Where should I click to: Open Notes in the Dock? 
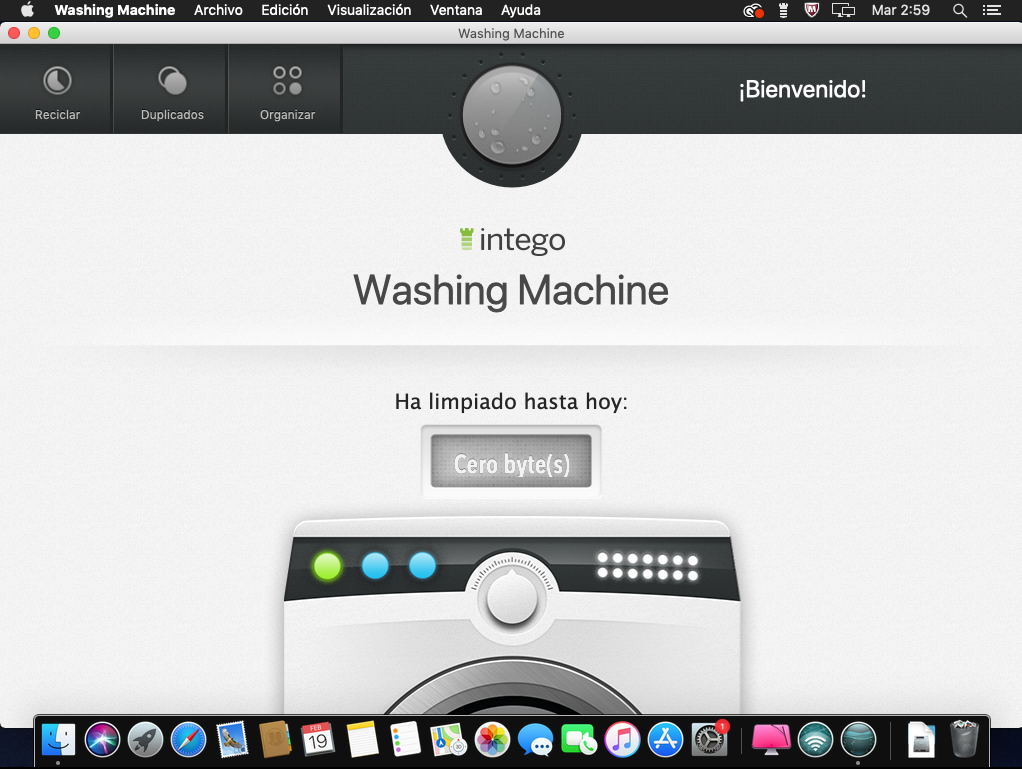coord(362,740)
